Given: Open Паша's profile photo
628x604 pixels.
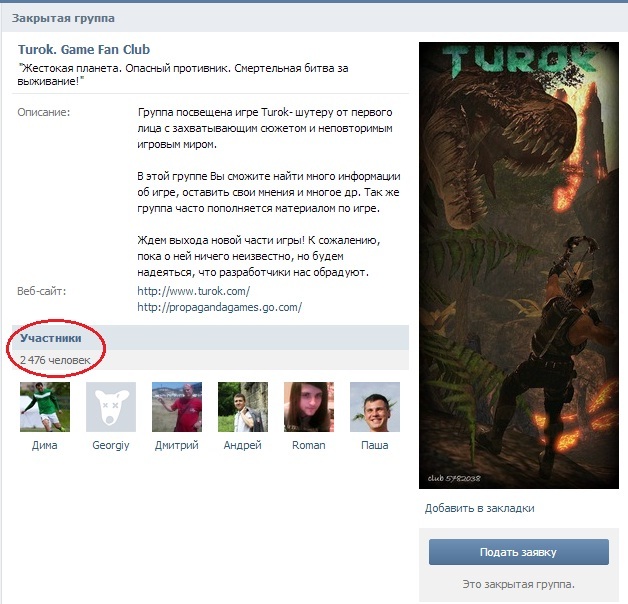Looking at the screenshot, I should pos(375,407).
